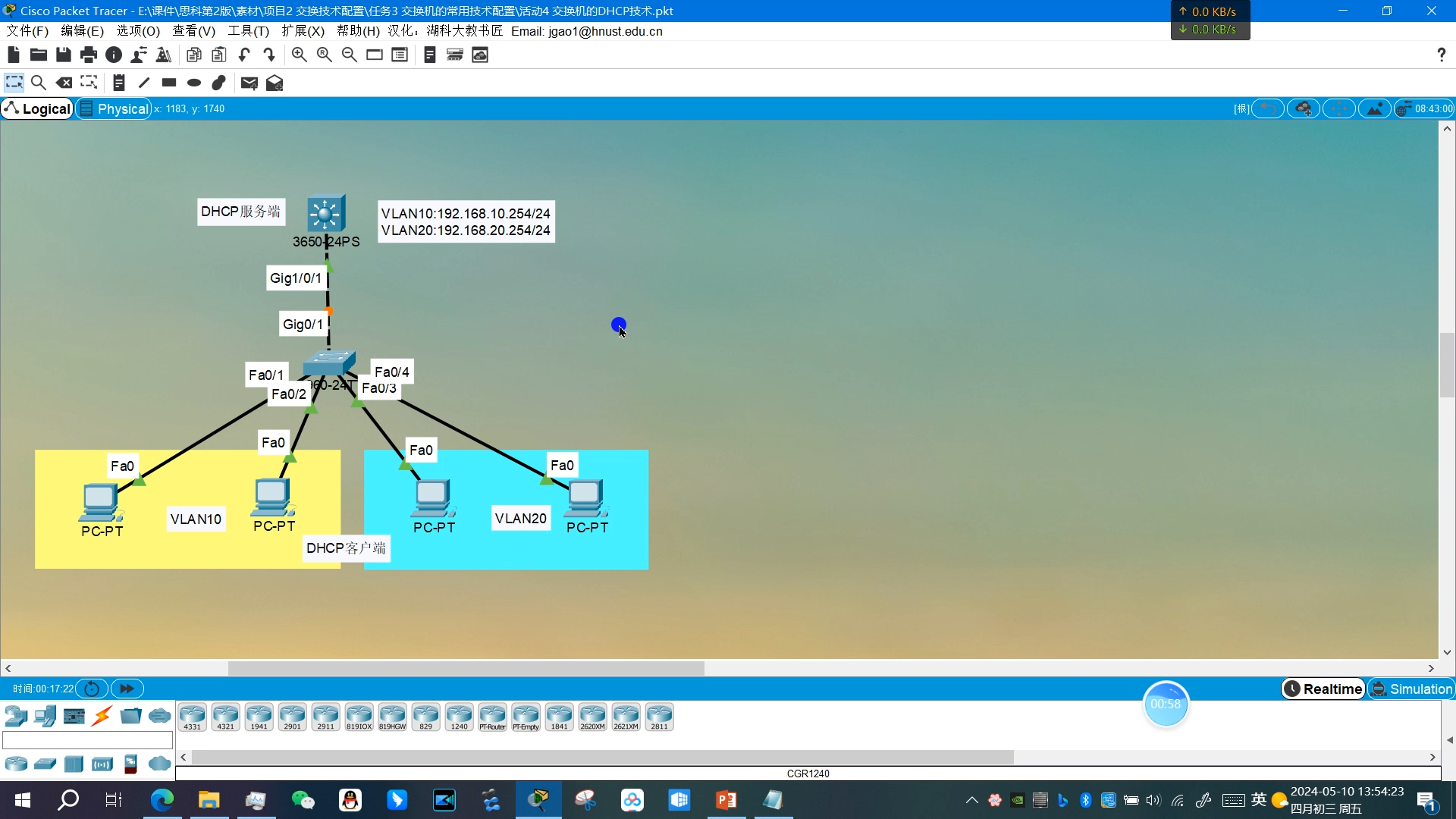
Task: Select the Delete tool icon
Action: (x=64, y=83)
